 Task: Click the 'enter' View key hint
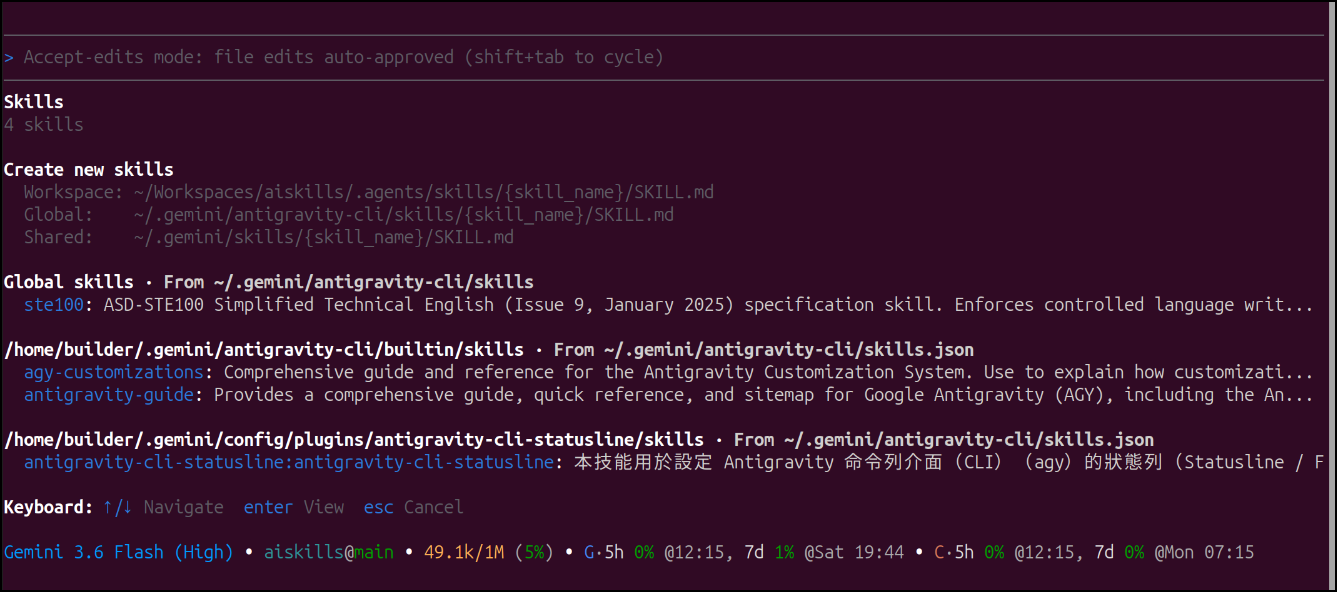[x=294, y=507]
